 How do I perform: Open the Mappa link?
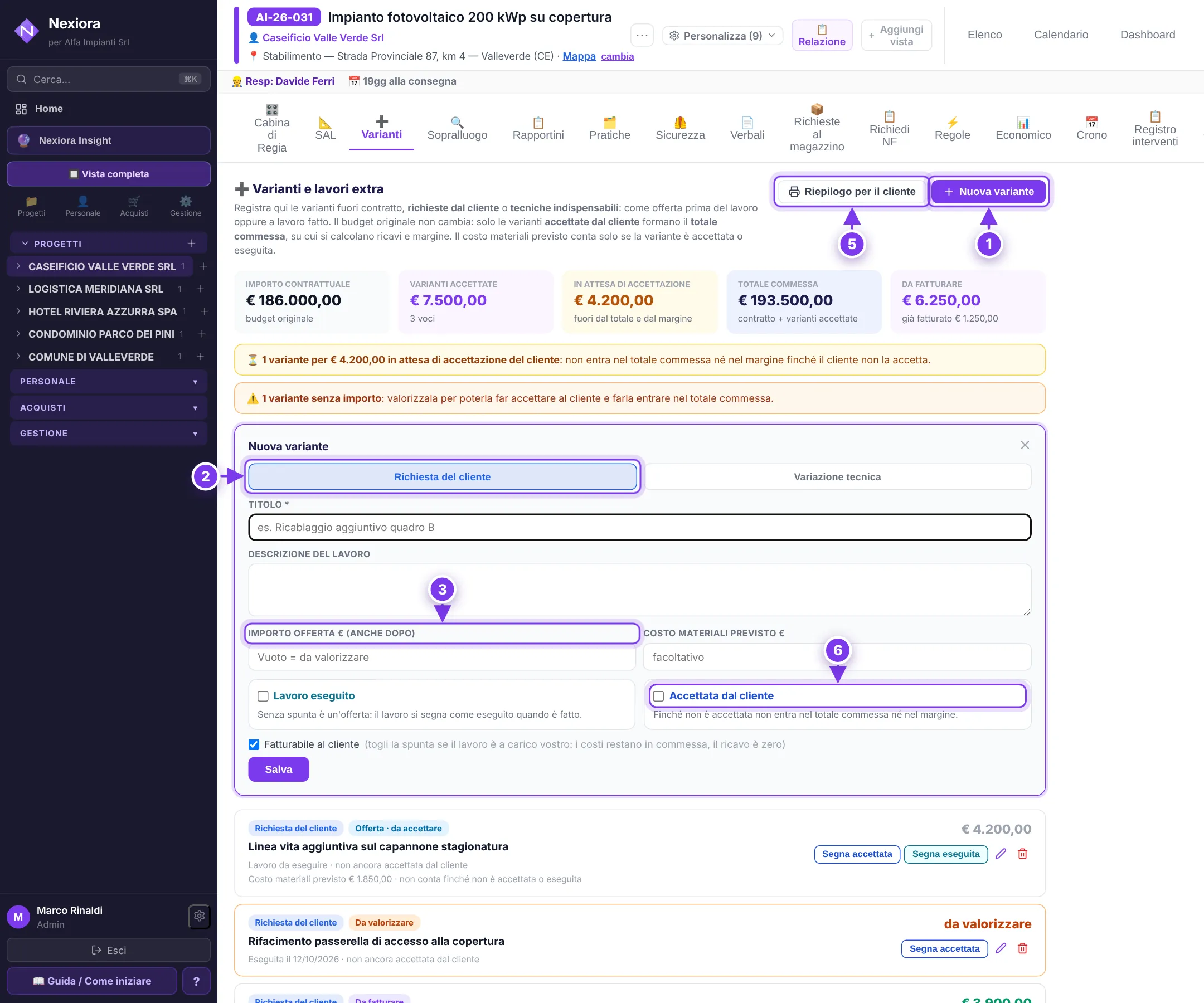tap(579, 56)
